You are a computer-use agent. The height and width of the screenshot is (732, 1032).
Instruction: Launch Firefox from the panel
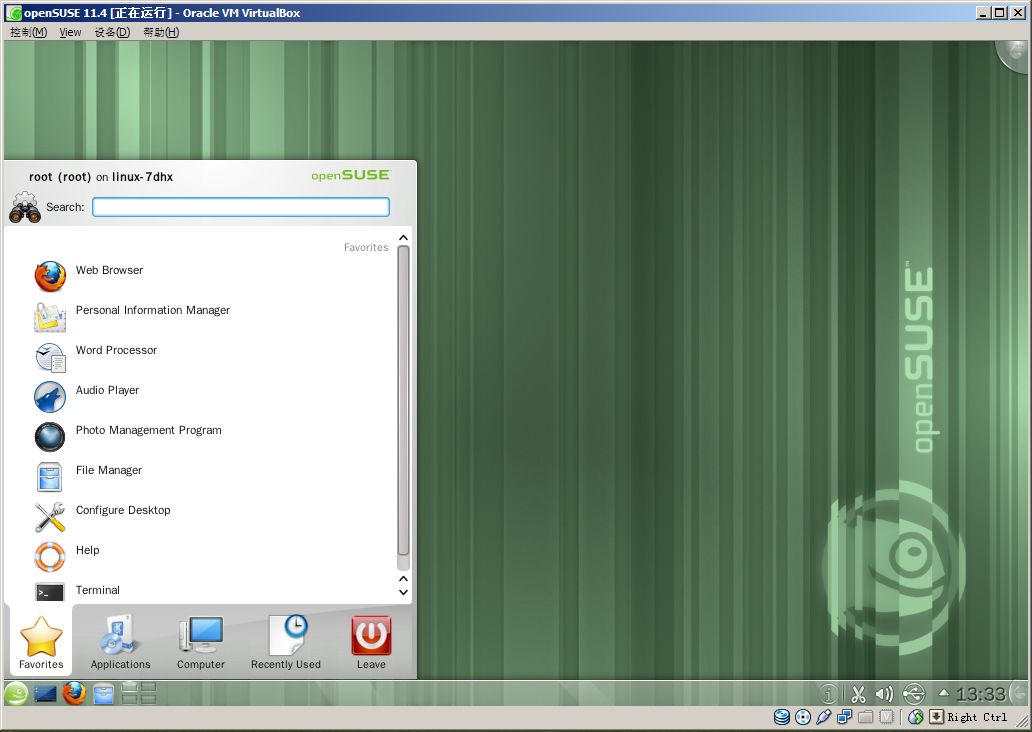[74, 693]
